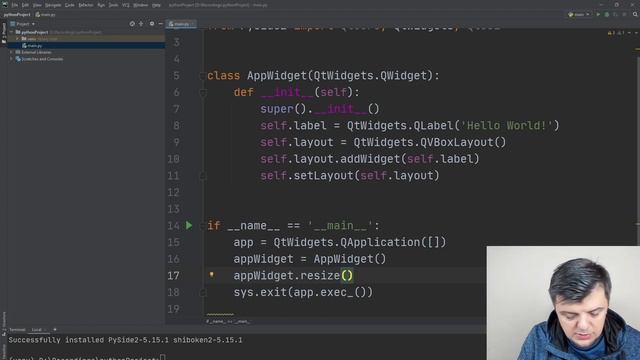Open the View menu
Screen dimensions: 640x360
tap(37, 5)
